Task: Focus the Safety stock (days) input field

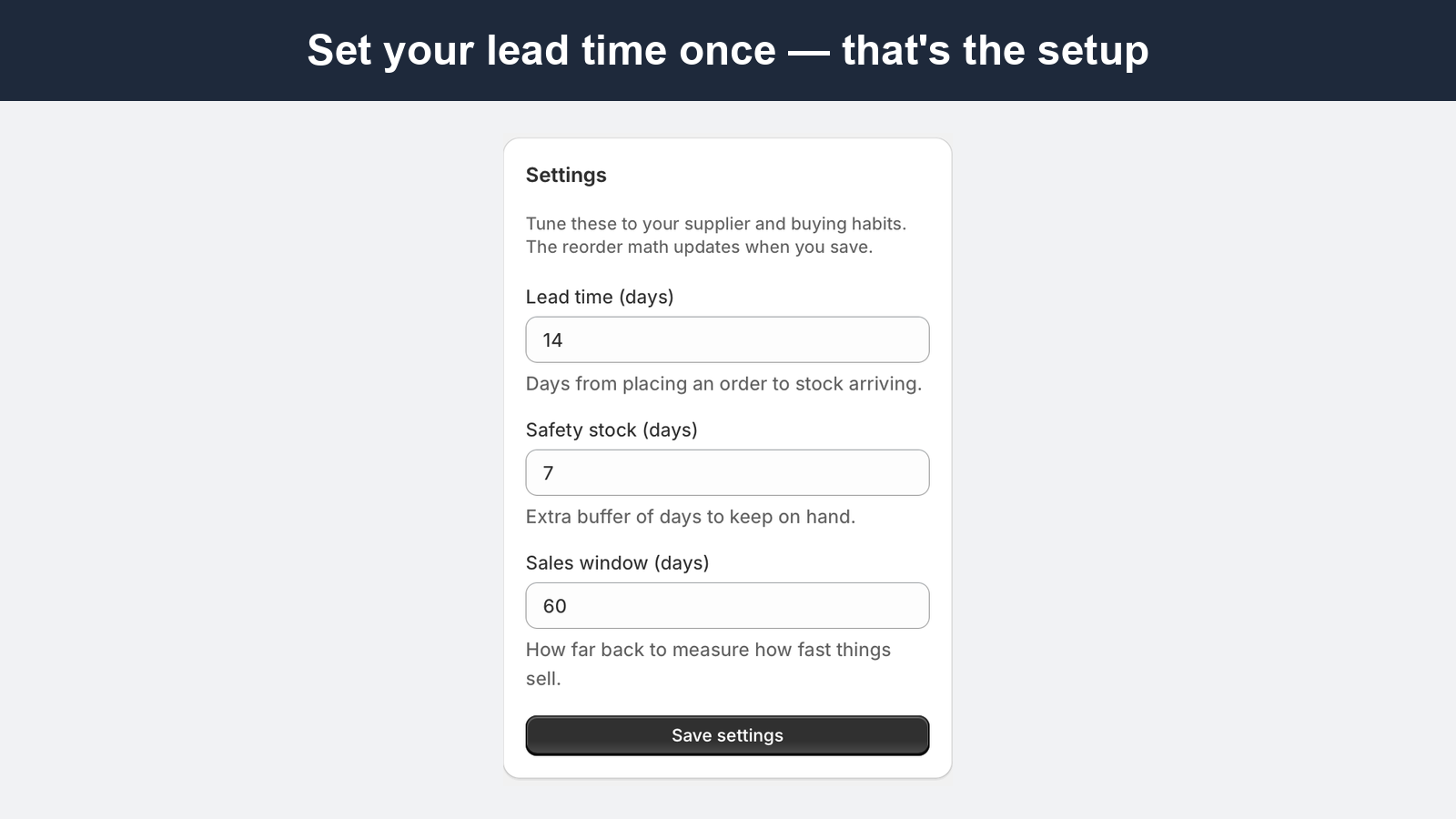Action: tap(727, 472)
